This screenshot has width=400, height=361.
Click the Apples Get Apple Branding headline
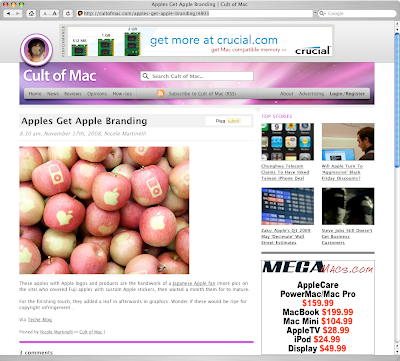(x=84, y=121)
